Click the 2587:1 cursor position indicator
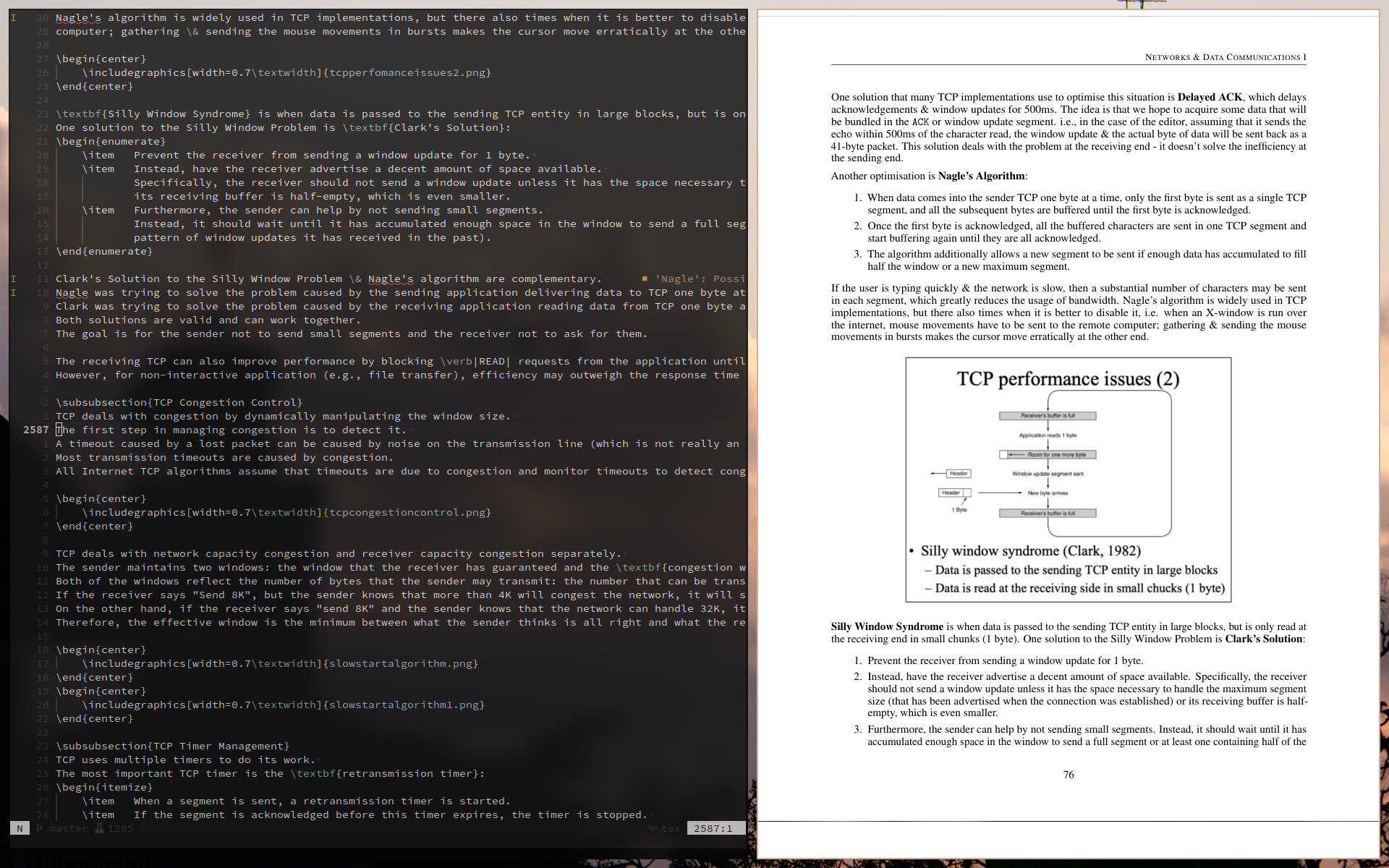Image resolution: width=1389 pixels, height=868 pixels. coord(713,828)
